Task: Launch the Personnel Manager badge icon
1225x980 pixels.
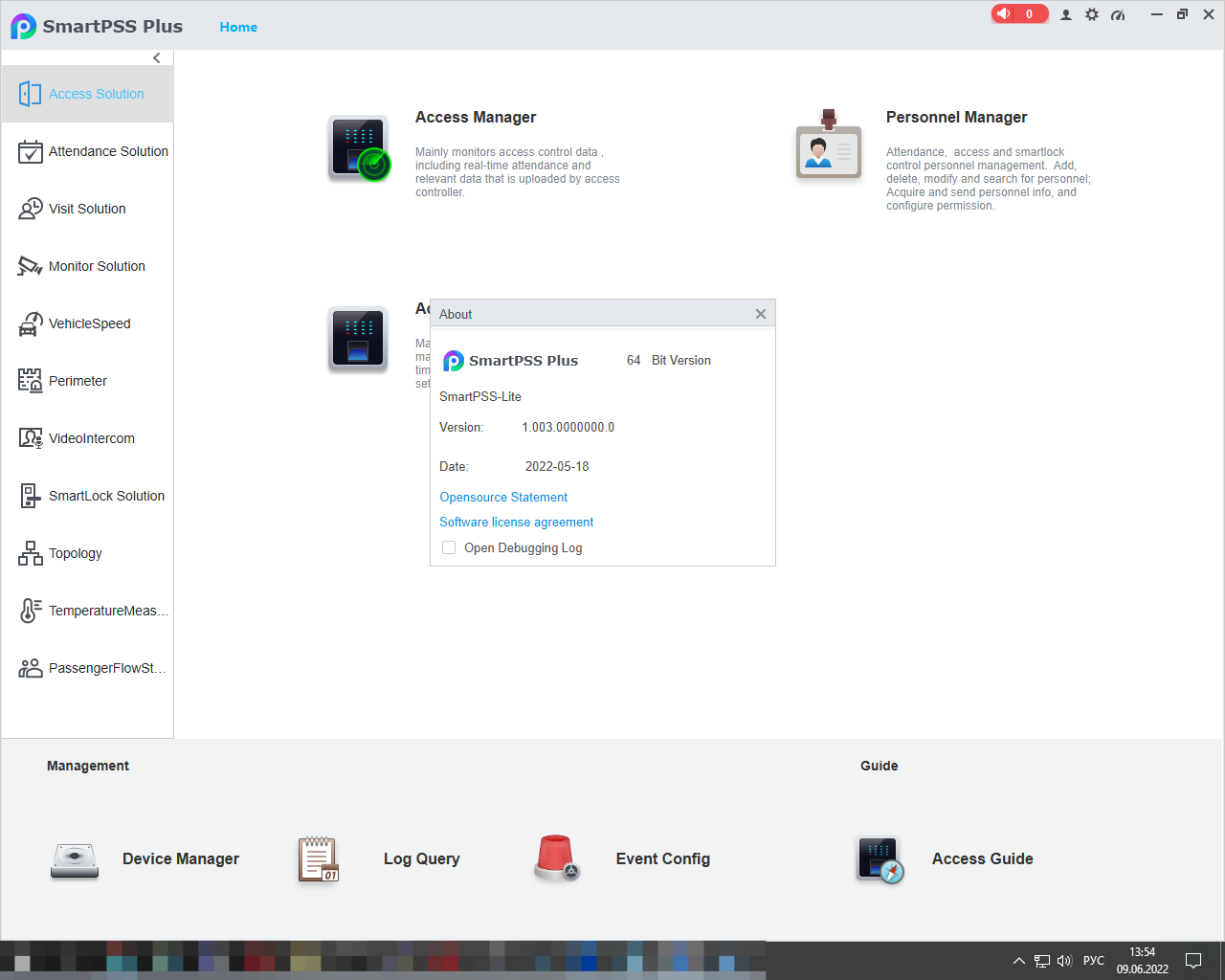Action: coord(829,145)
